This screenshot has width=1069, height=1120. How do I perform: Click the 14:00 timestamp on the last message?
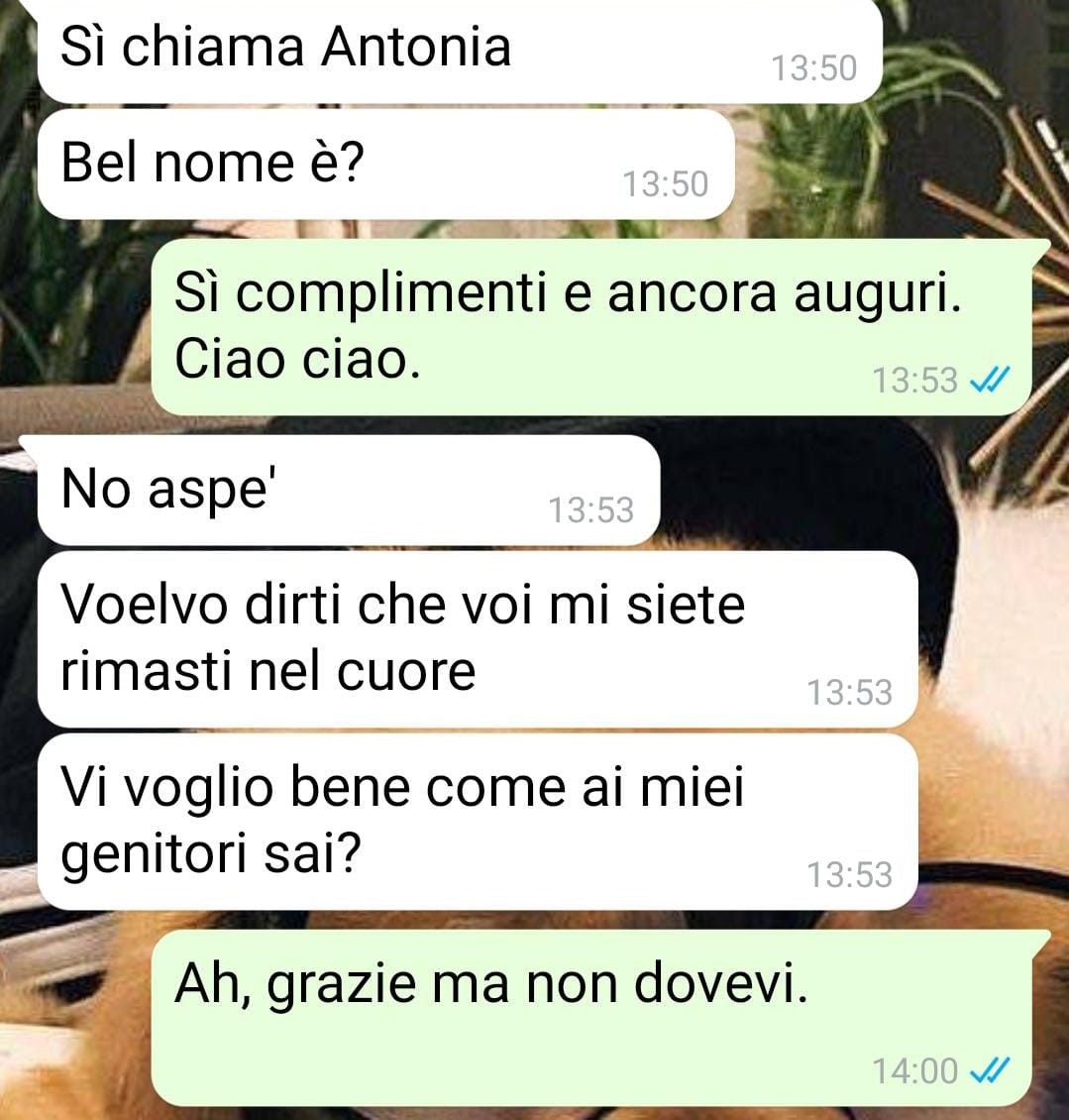[x=914, y=1070]
